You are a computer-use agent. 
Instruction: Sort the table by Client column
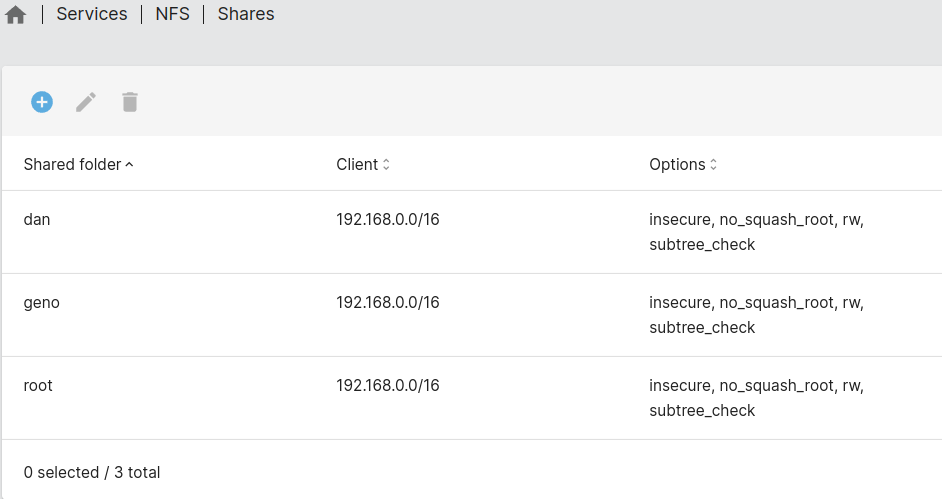tap(357, 164)
